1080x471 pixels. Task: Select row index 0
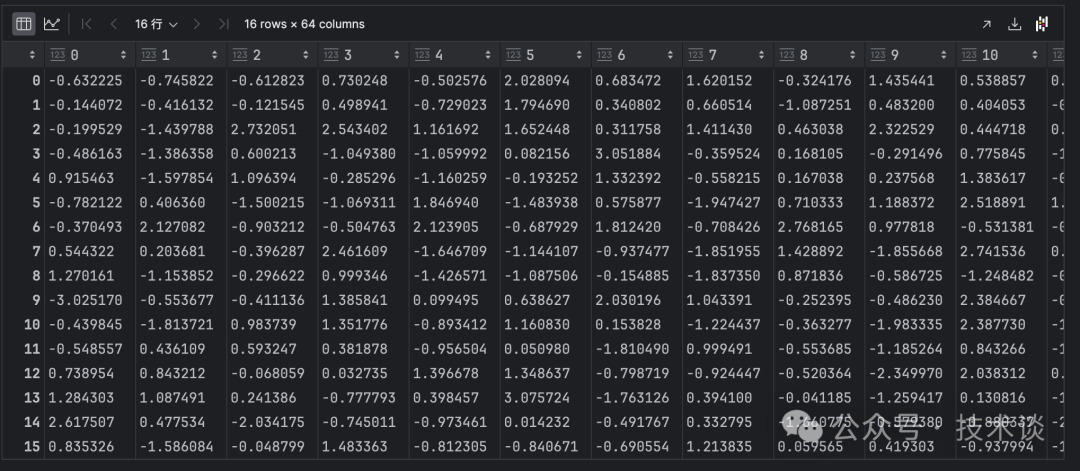tap(36, 81)
